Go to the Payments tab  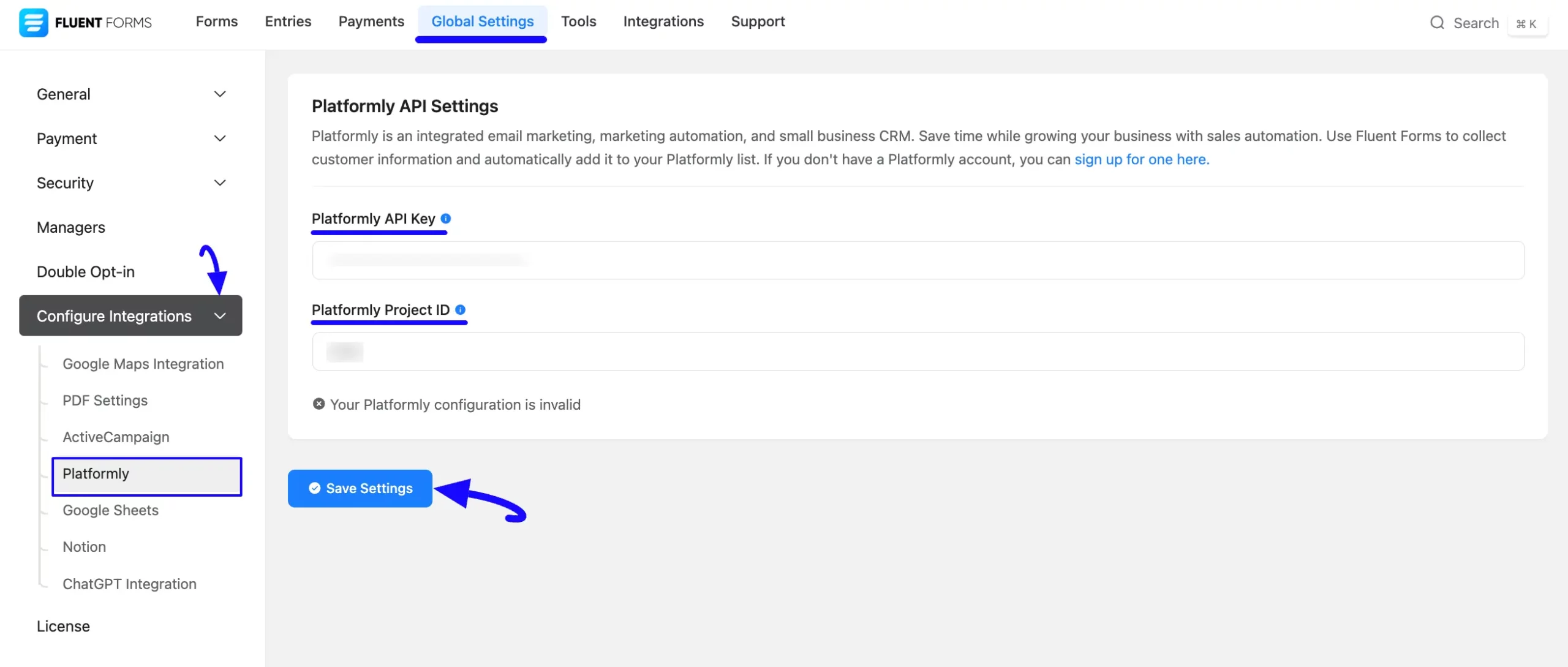(371, 21)
